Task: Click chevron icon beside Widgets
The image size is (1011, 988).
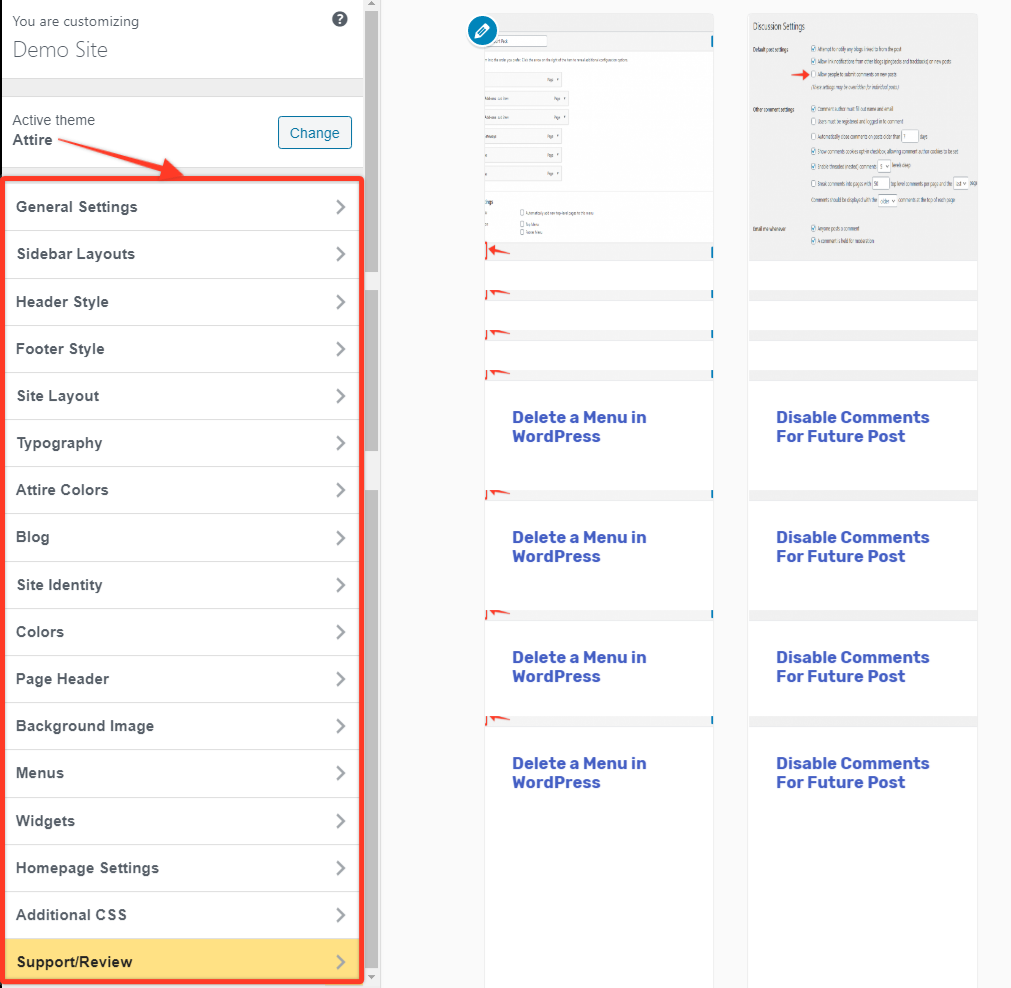Action: click(341, 821)
